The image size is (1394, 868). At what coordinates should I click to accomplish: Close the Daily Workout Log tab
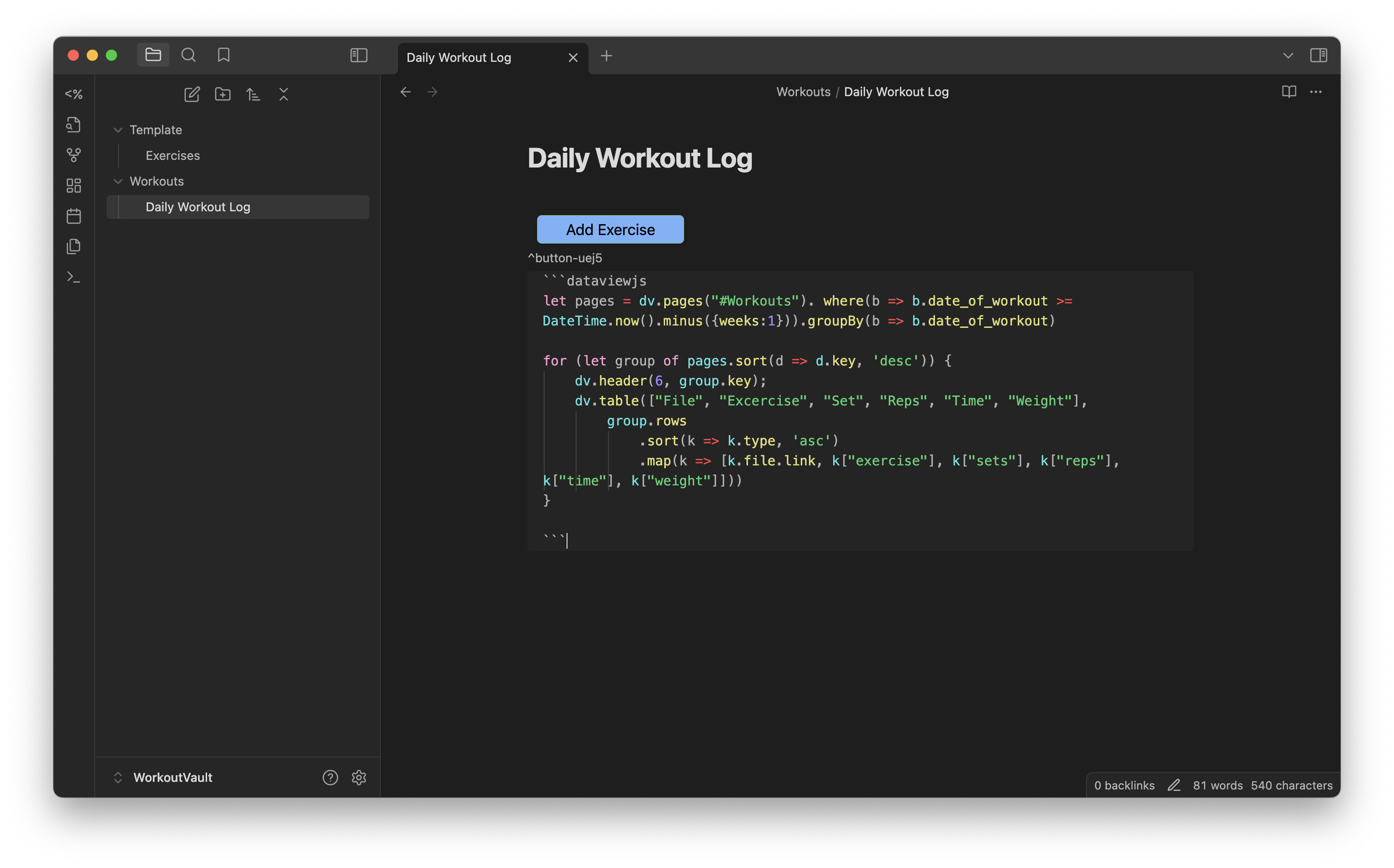pos(573,58)
